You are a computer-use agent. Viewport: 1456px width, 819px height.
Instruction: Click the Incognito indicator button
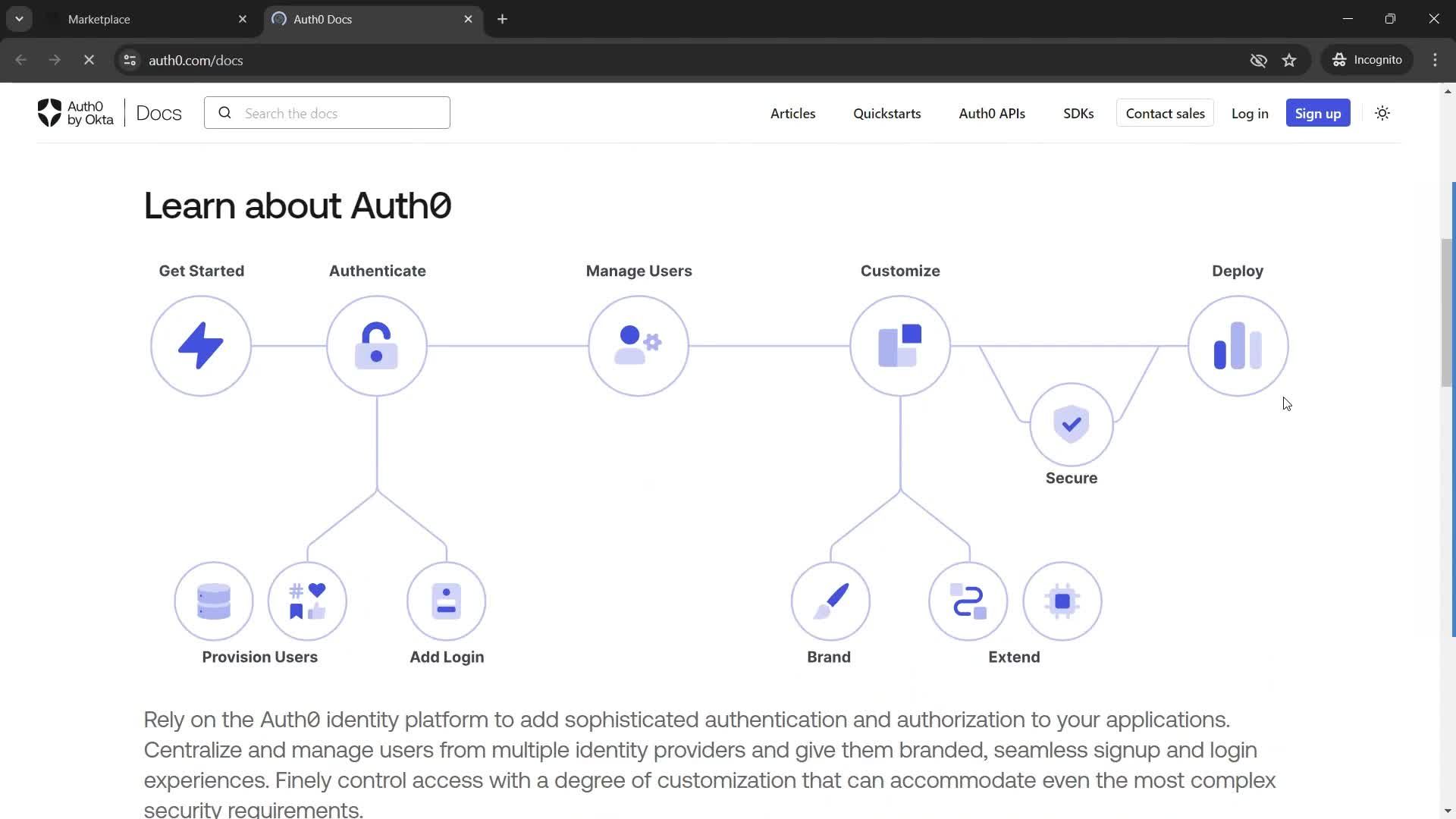point(1367,60)
